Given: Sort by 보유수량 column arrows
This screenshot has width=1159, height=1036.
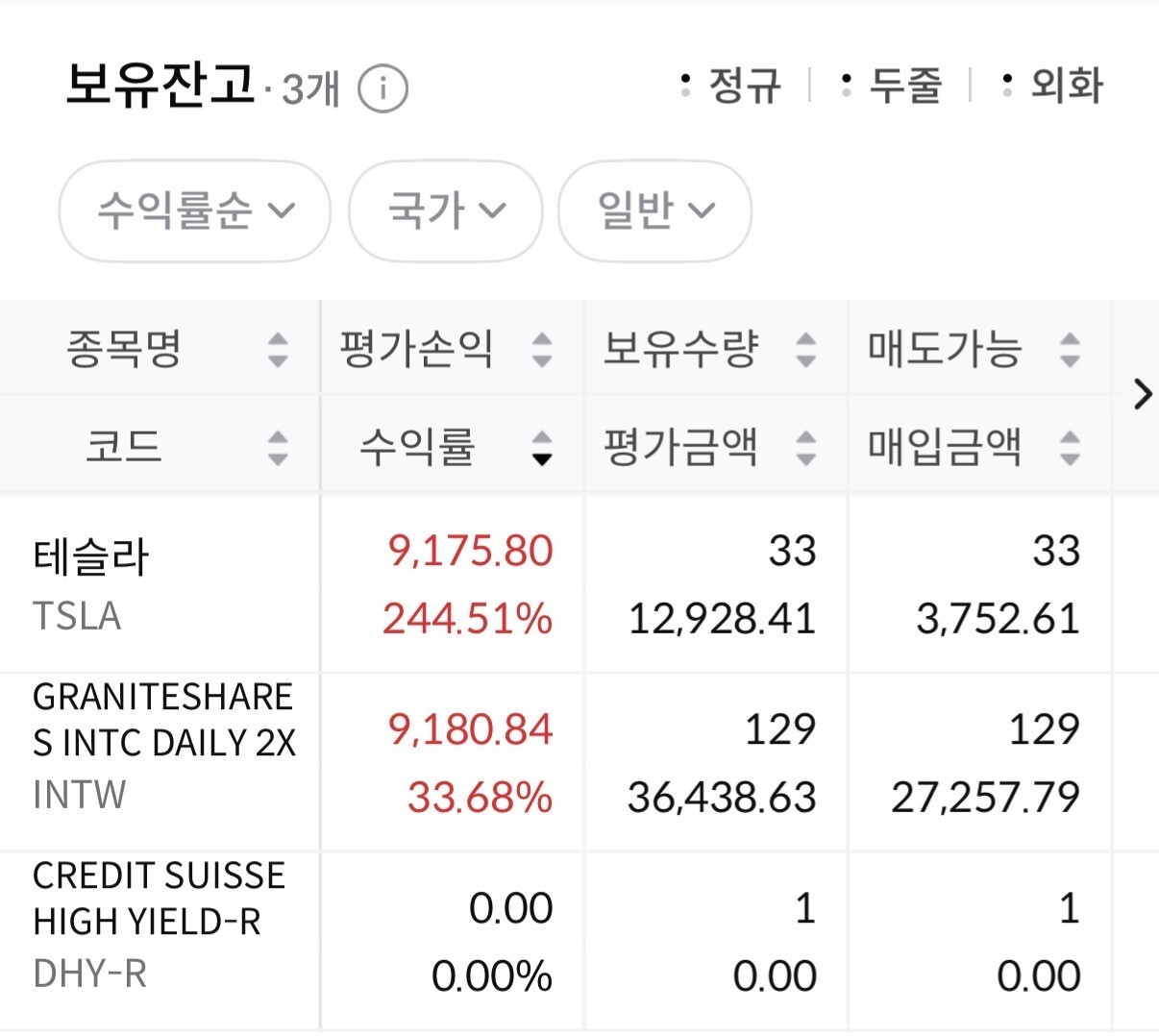Looking at the screenshot, I should (806, 349).
